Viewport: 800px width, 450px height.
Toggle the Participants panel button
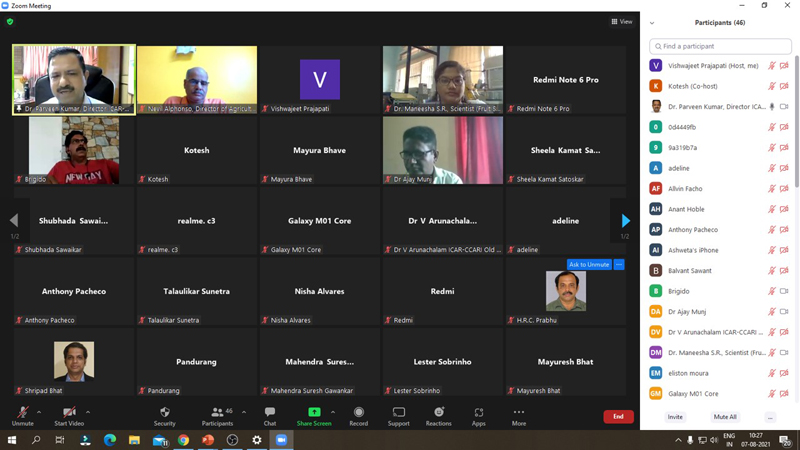[217, 416]
